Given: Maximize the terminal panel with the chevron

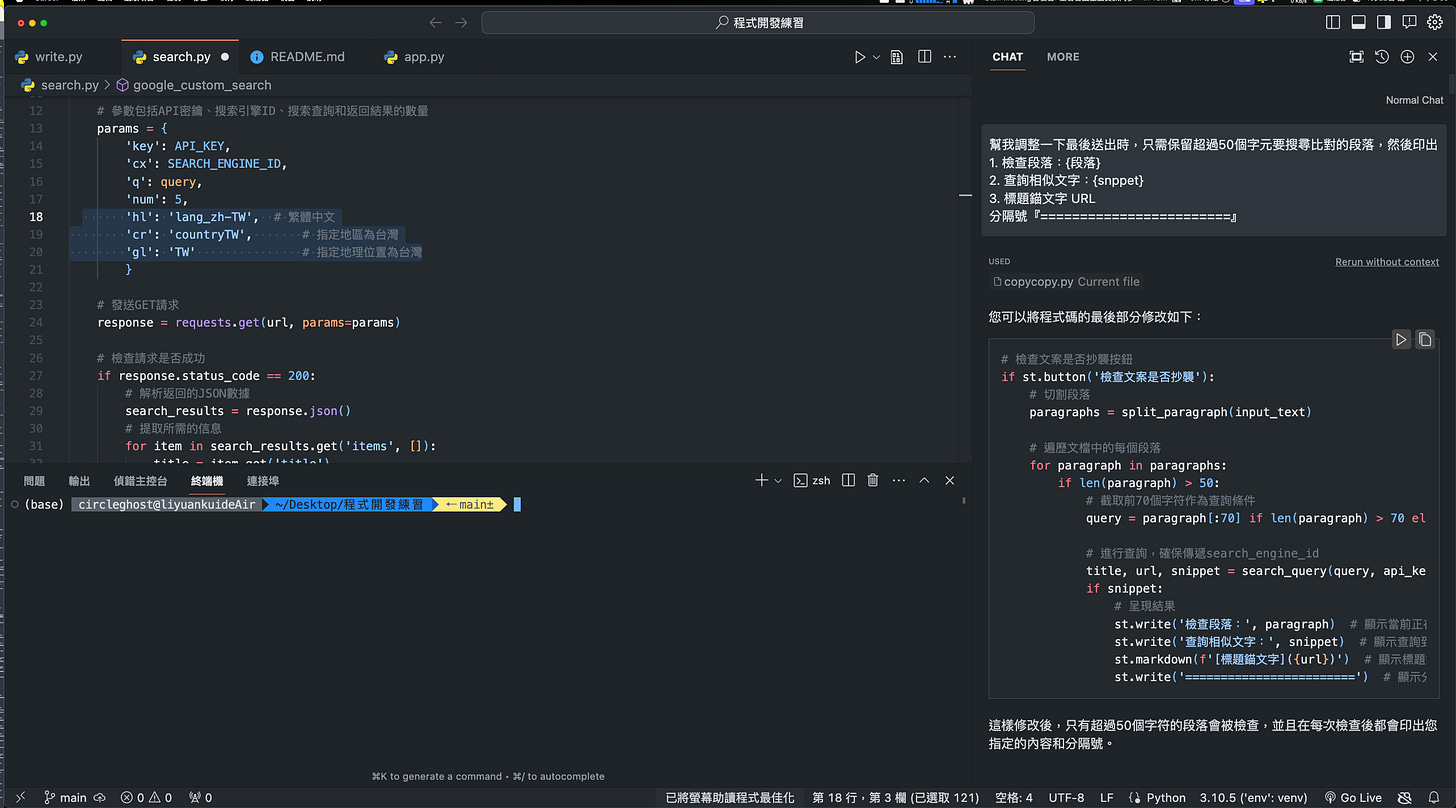Looking at the screenshot, I should [x=924, y=480].
